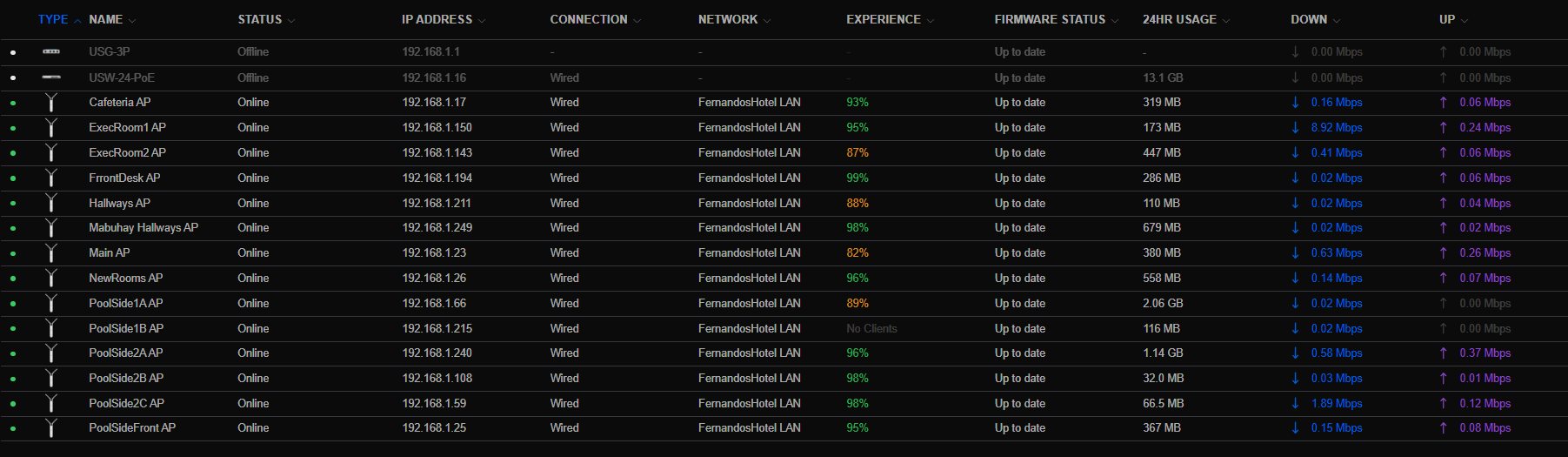Click the USG-3P gateway device icon
This screenshot has height=457, width=1568.
point(51,52)
